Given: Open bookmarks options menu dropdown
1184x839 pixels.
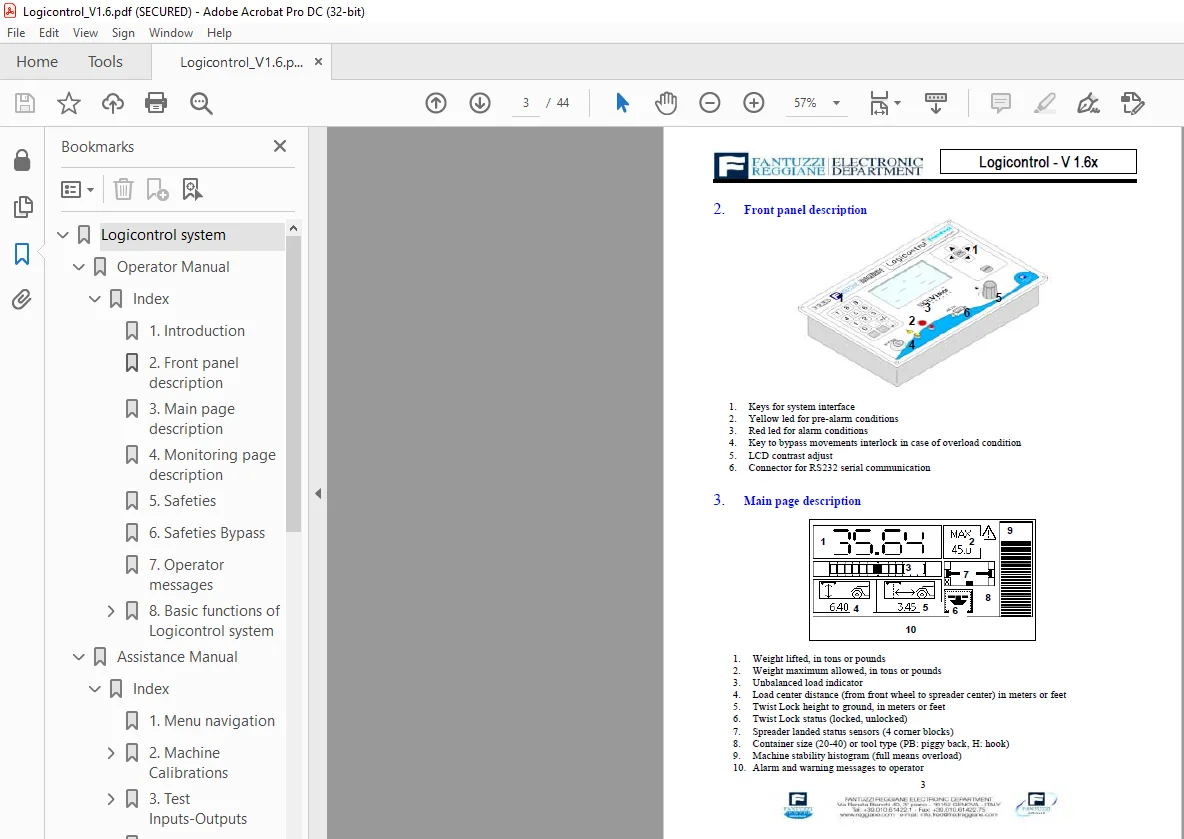Looking at the screenshot, I should pos(77,189).
